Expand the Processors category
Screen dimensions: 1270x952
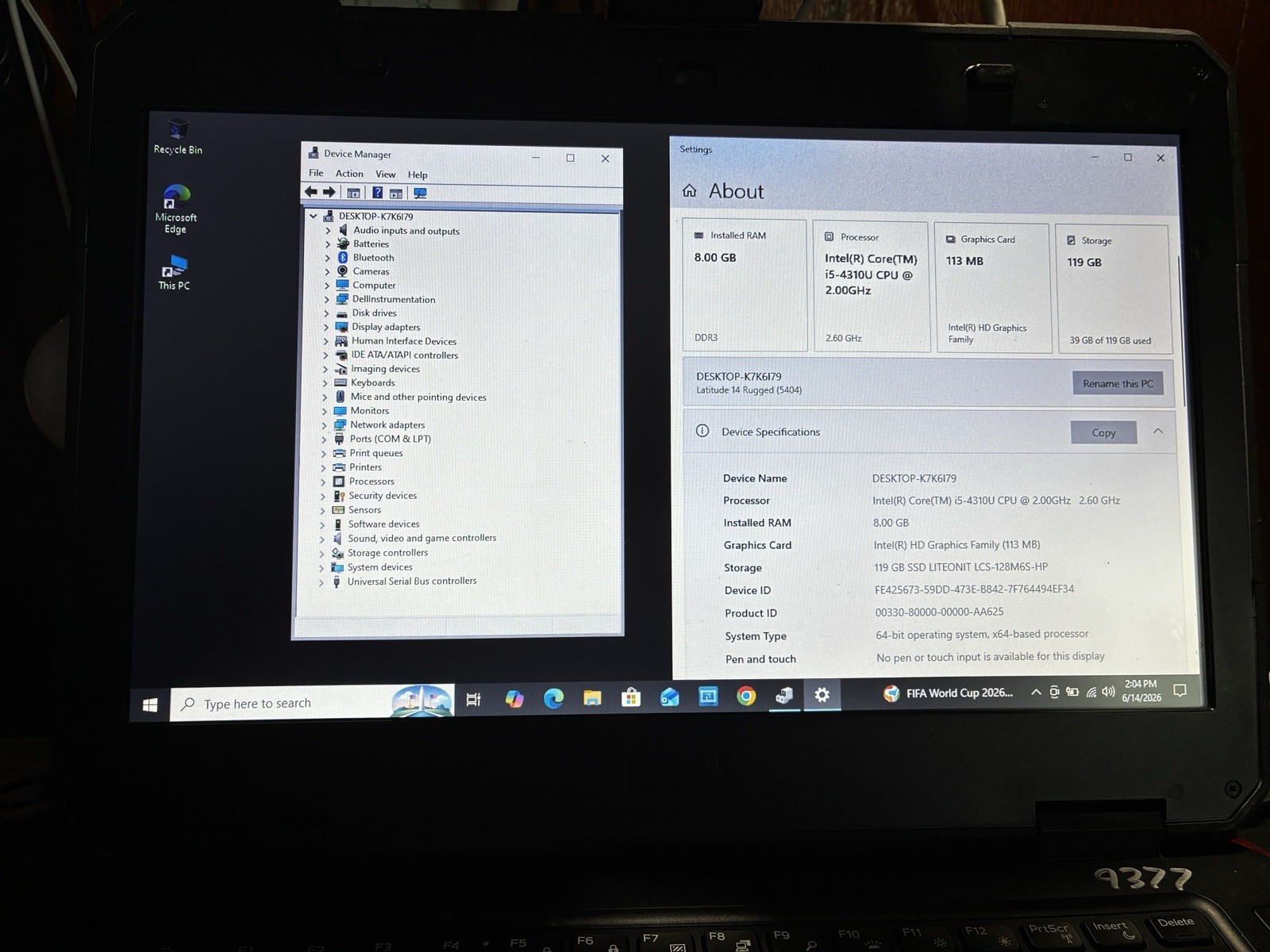(x=323, y=482)
